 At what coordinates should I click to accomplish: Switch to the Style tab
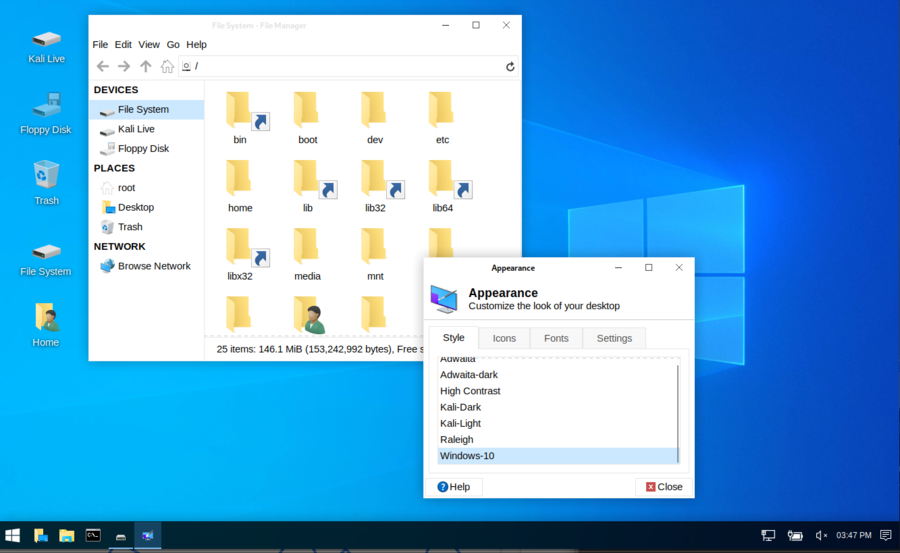coord(453,338)
